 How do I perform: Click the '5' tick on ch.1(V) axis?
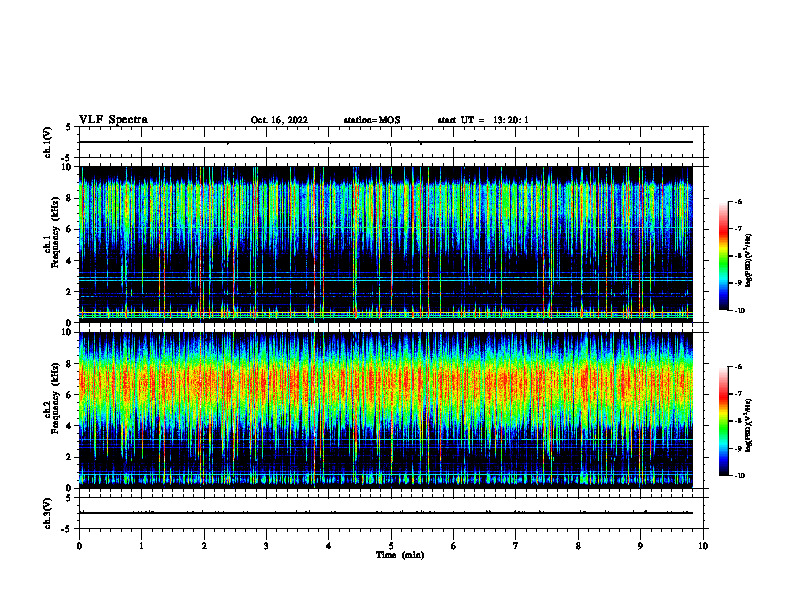(69, 127)
